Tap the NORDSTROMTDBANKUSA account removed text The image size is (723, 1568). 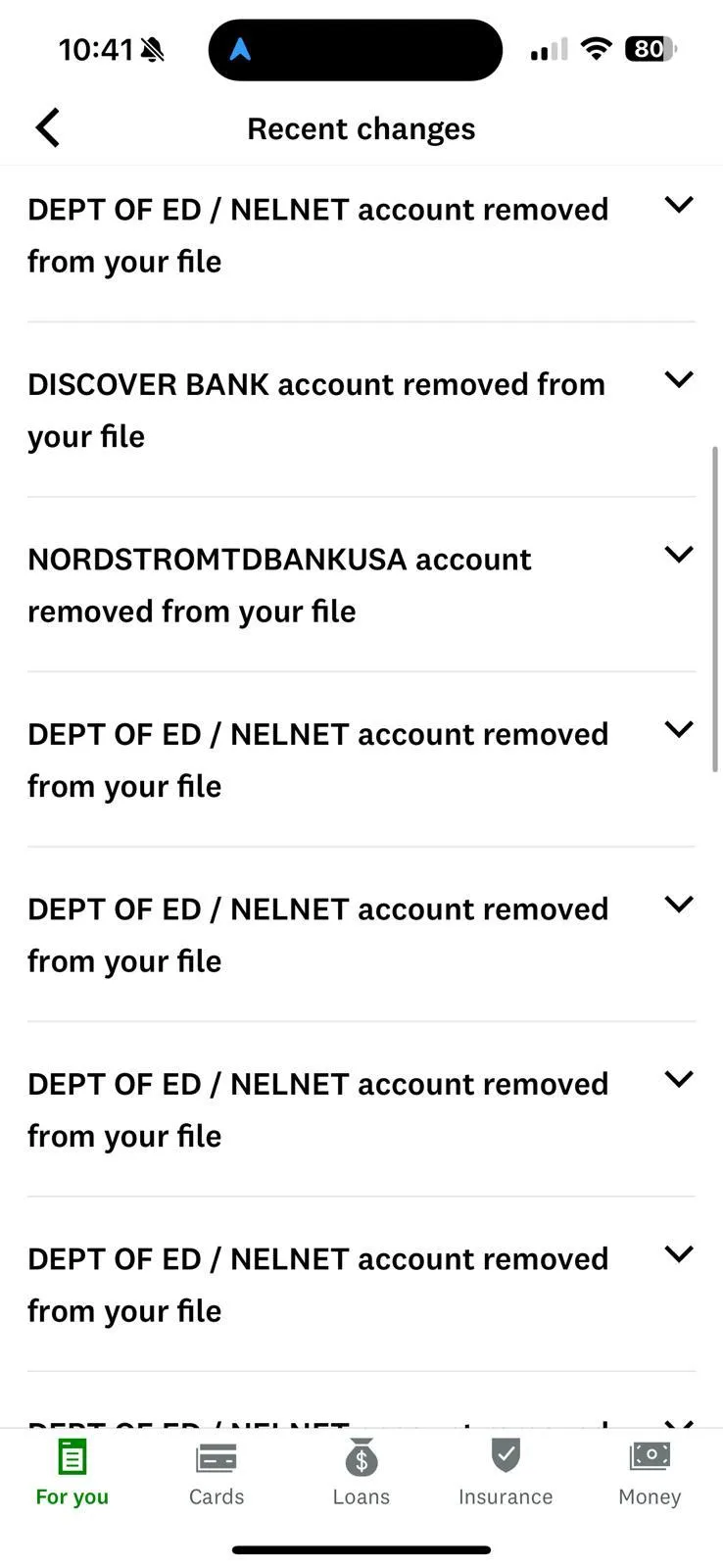tap(279, 585)
